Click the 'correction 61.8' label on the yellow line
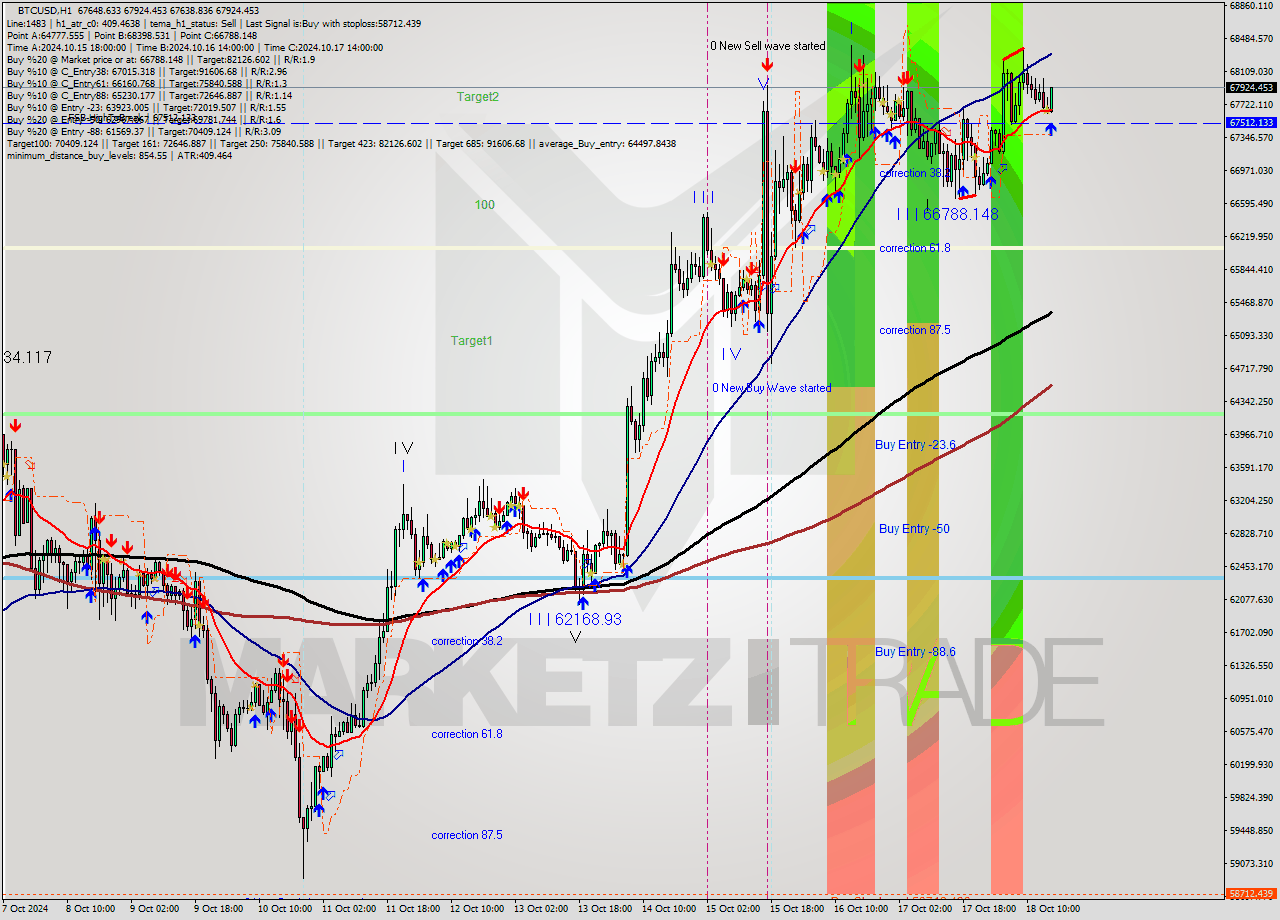 [915, 248]
